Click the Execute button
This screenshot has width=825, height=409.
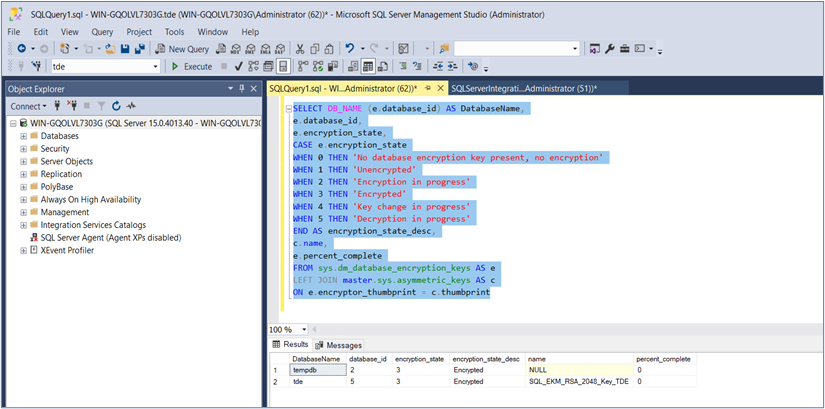(x=193, y=66)
